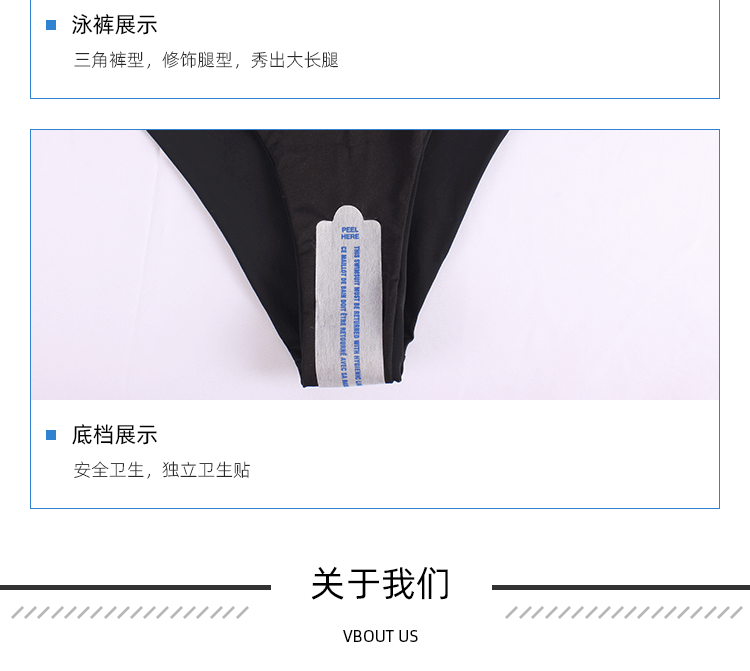Select the 三角裤型 description text line
Image resolution: width=750 pixels, height=671 pixels.
point(206,60)
